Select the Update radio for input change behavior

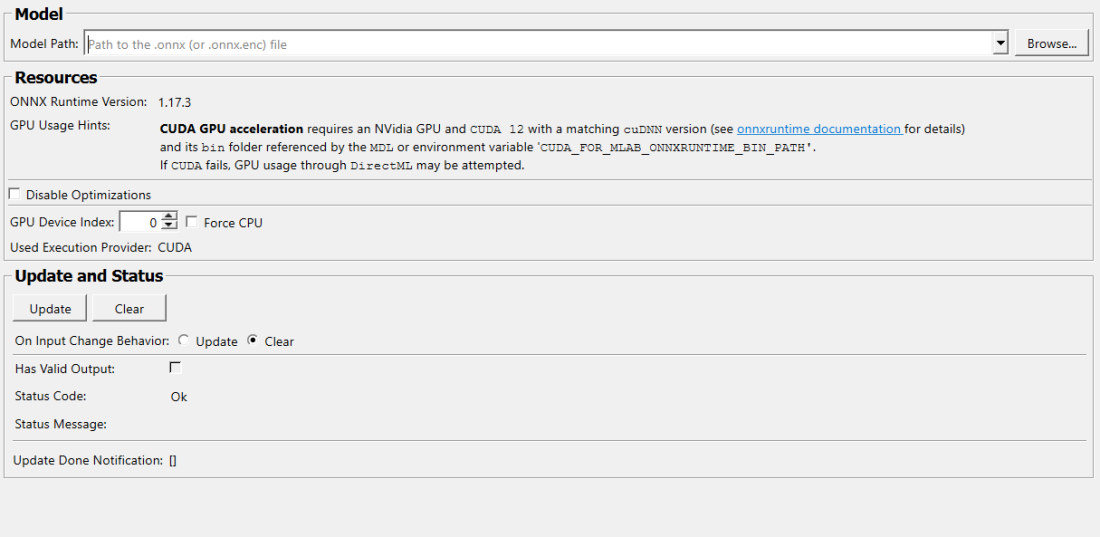[x=184, y=341]
